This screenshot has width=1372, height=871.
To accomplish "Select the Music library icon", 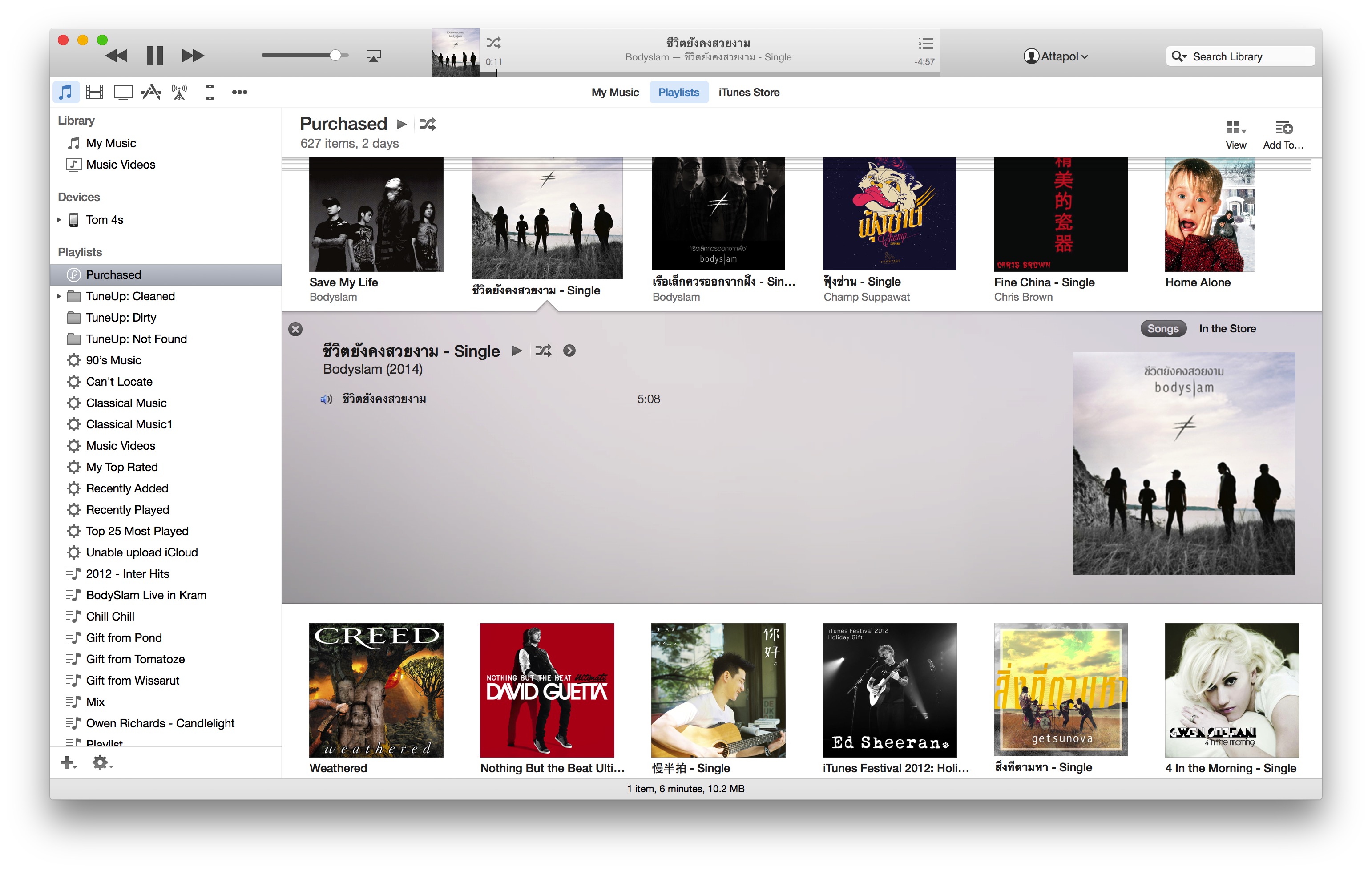I will pos(65,92).
